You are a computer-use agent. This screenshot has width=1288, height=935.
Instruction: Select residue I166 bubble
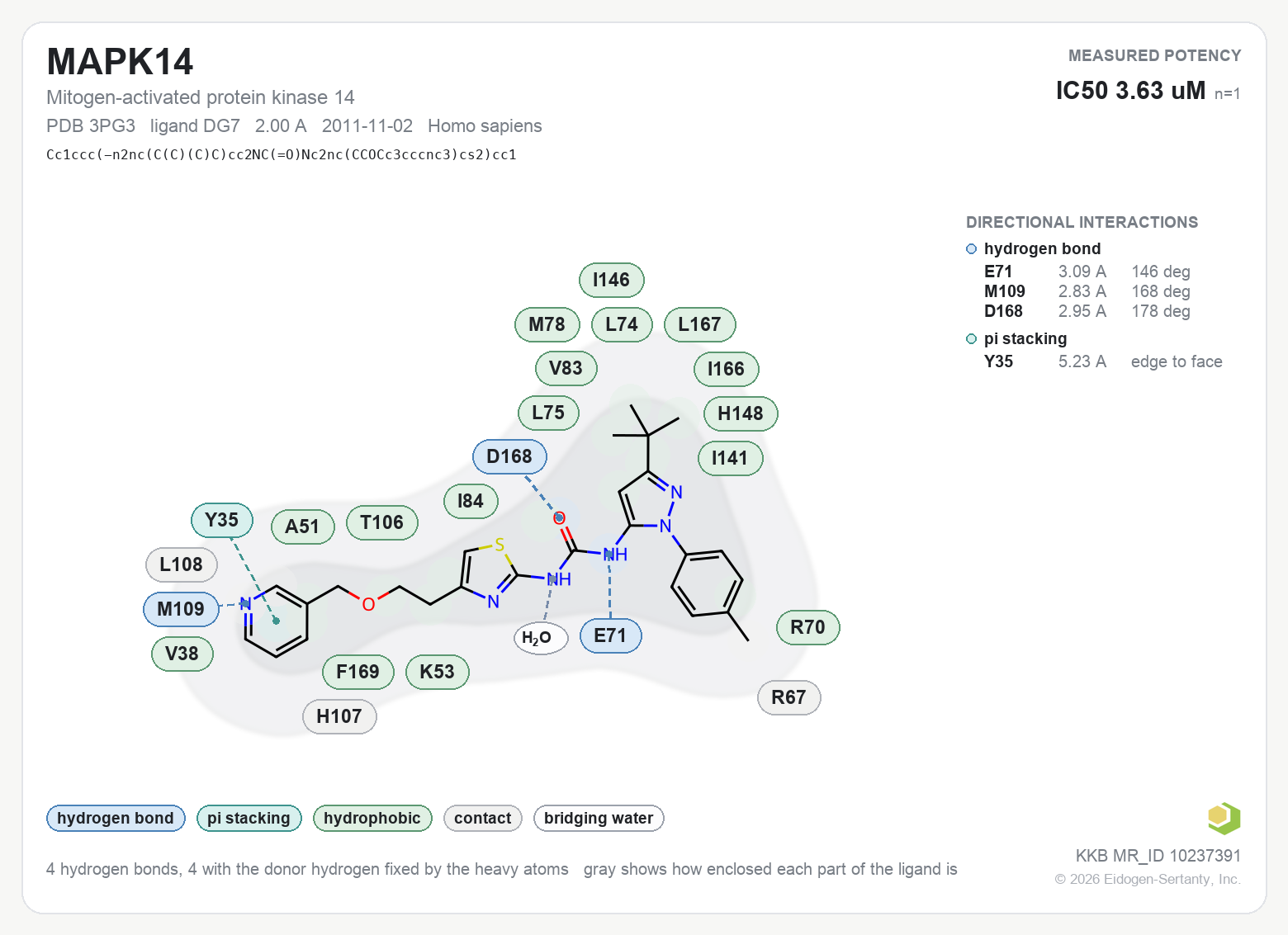(x=726, y=369)
